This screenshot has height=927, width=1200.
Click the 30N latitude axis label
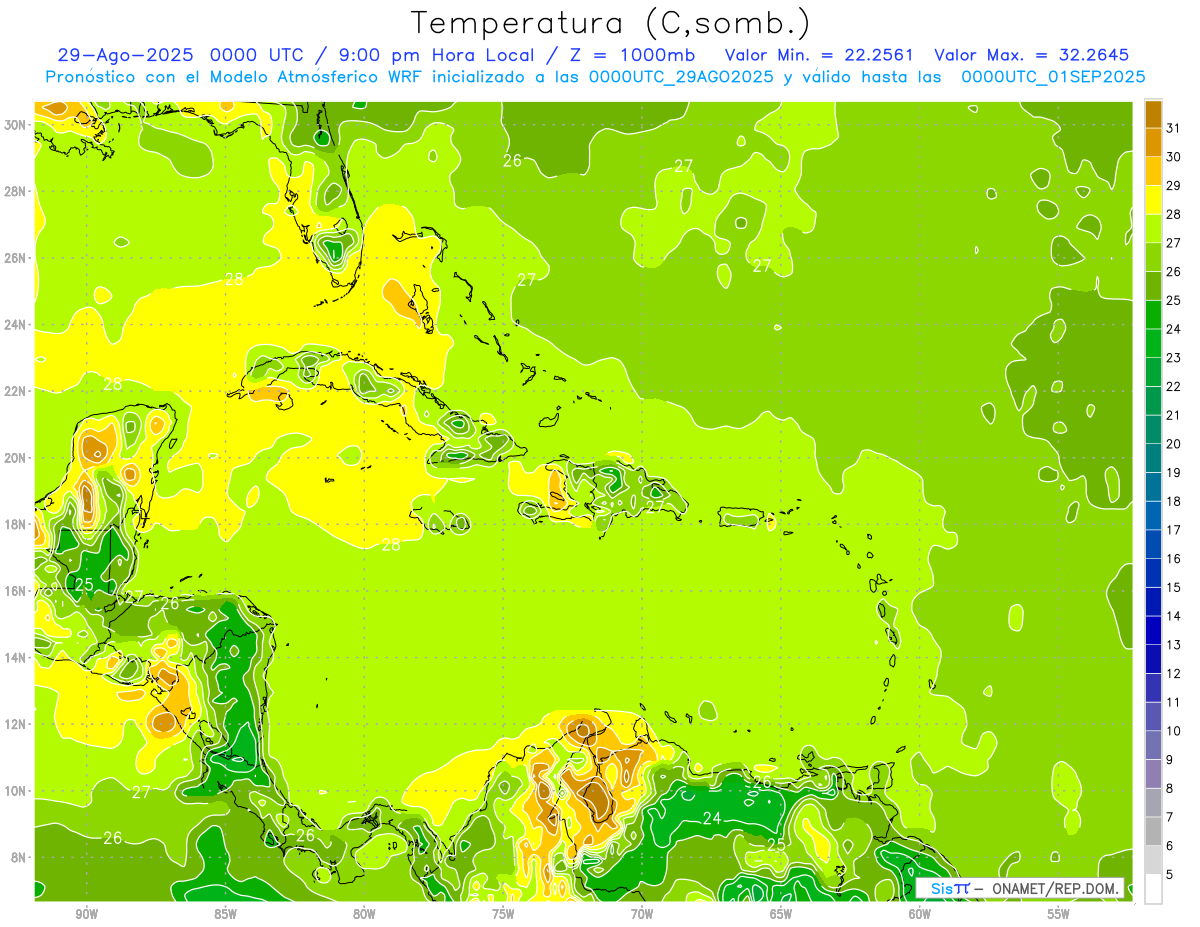[17, 125]
